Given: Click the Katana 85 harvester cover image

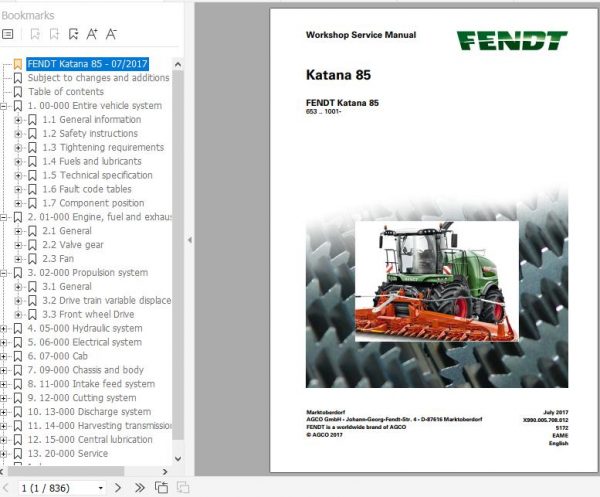Looking at the screenshot, I should click(x=437, y=282).
